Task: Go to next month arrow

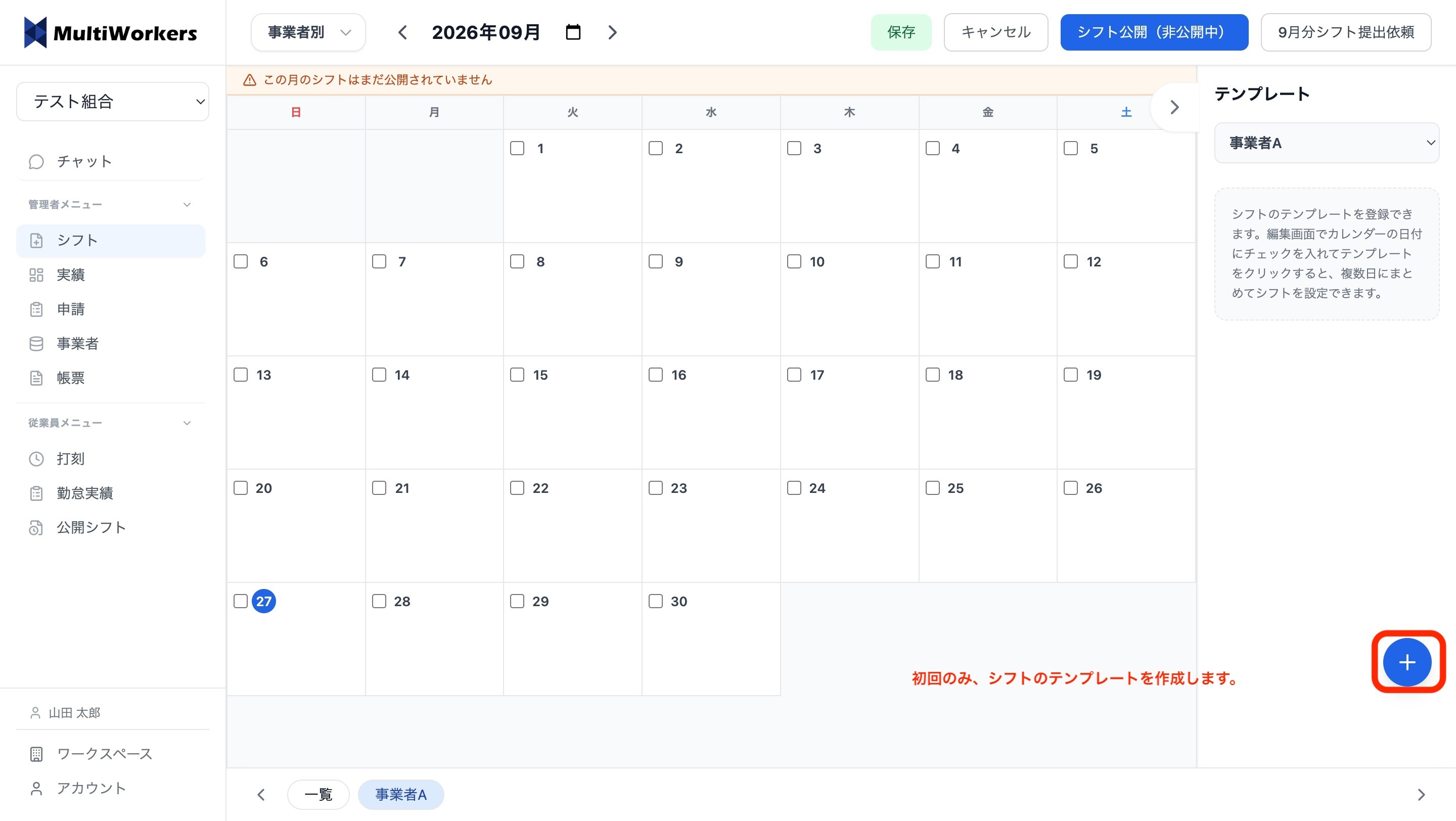Action: (x=613, y=32)
